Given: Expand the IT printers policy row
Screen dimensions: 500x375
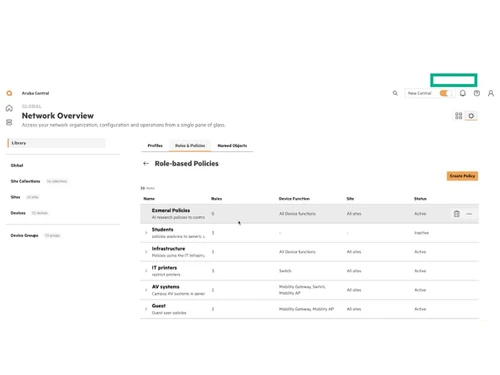Looking at the screenshot, I should click(x=146, y=271).
